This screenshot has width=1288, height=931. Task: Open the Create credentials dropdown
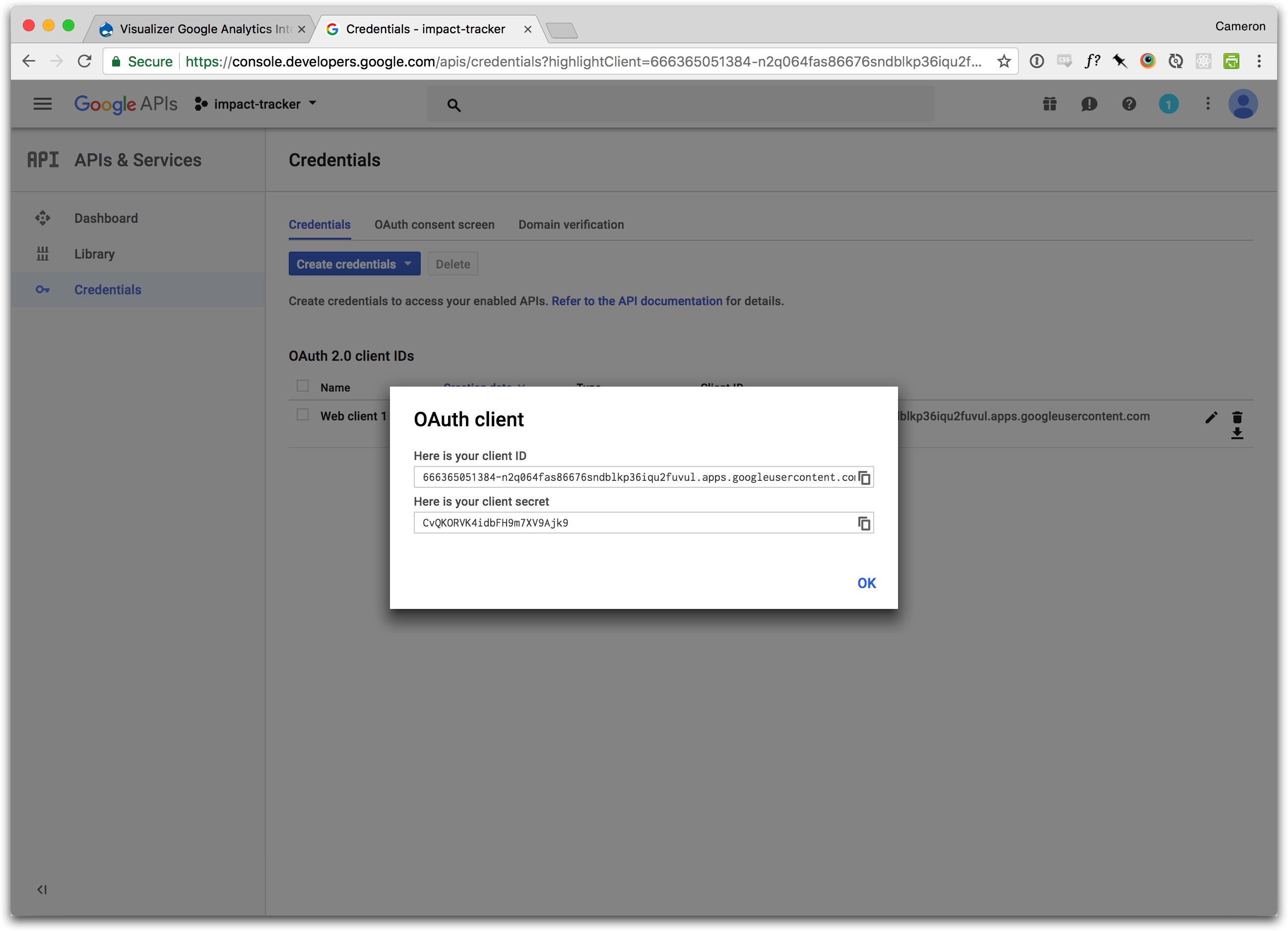pos(354,264)
